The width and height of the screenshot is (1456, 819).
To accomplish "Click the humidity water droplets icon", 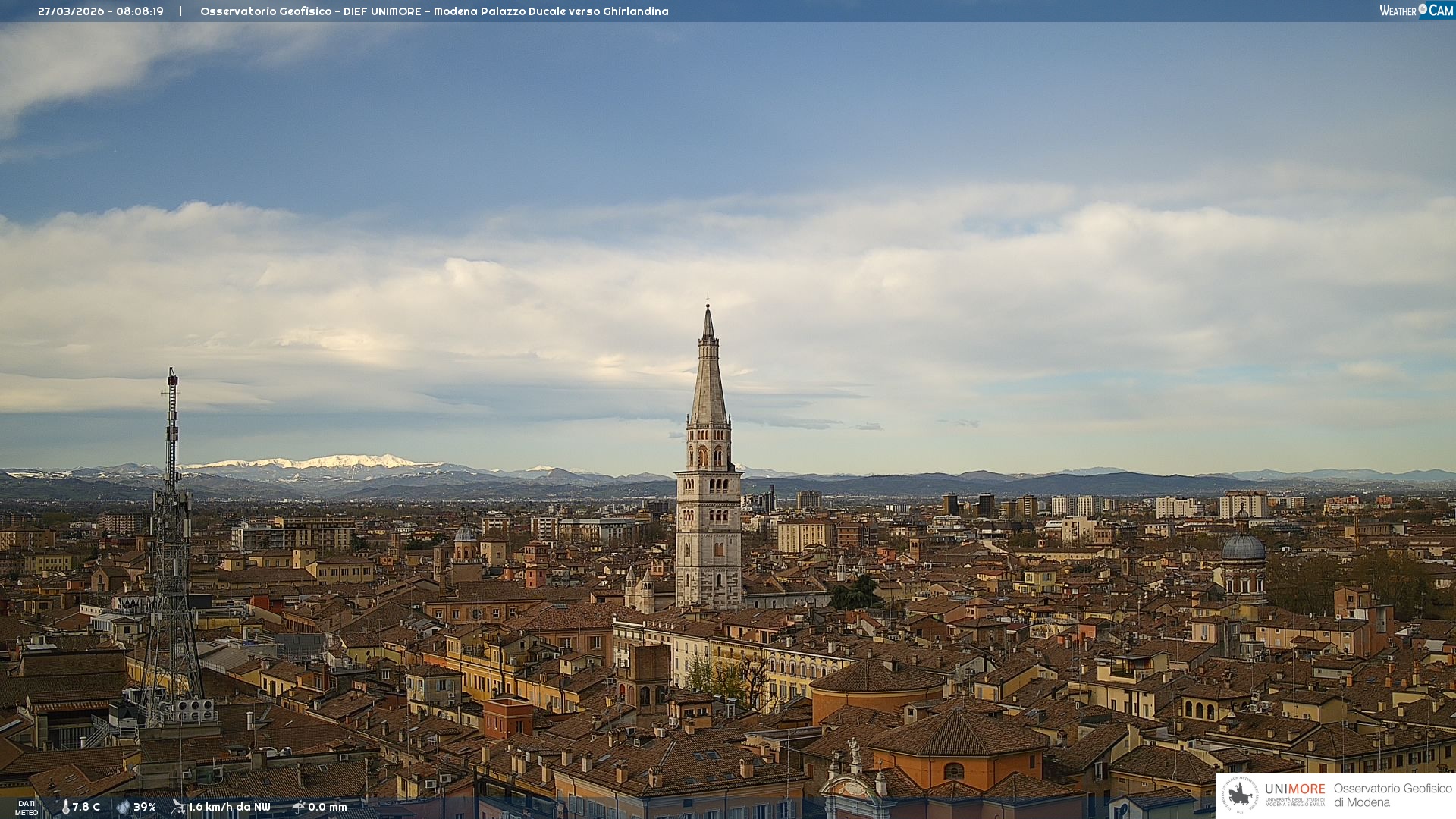I will coord(123,807).
